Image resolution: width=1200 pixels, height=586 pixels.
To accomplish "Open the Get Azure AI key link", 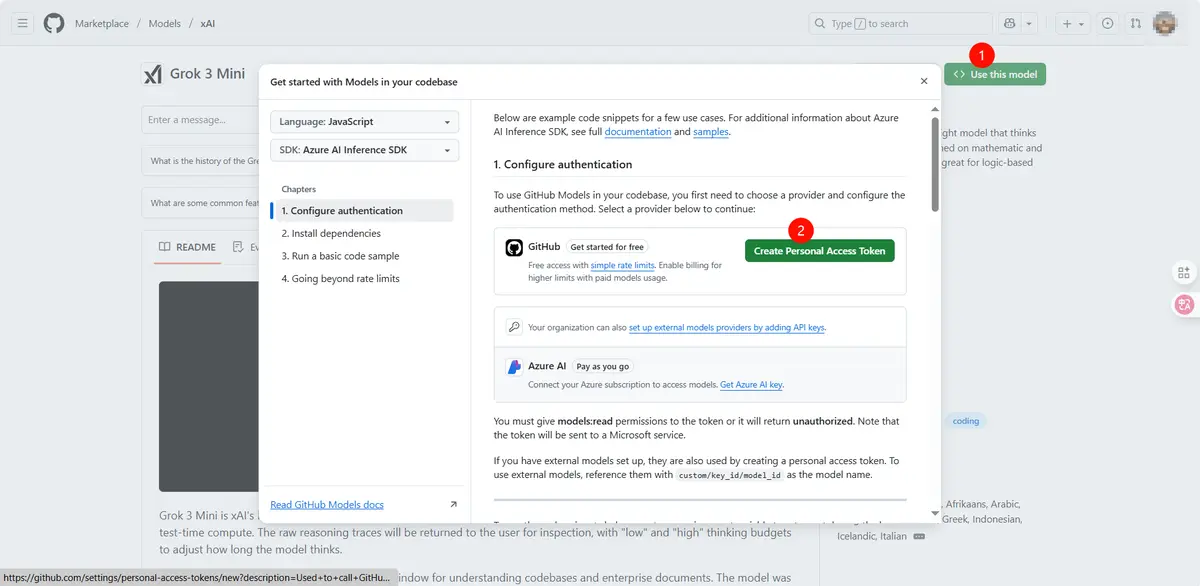I will [752, 385].
